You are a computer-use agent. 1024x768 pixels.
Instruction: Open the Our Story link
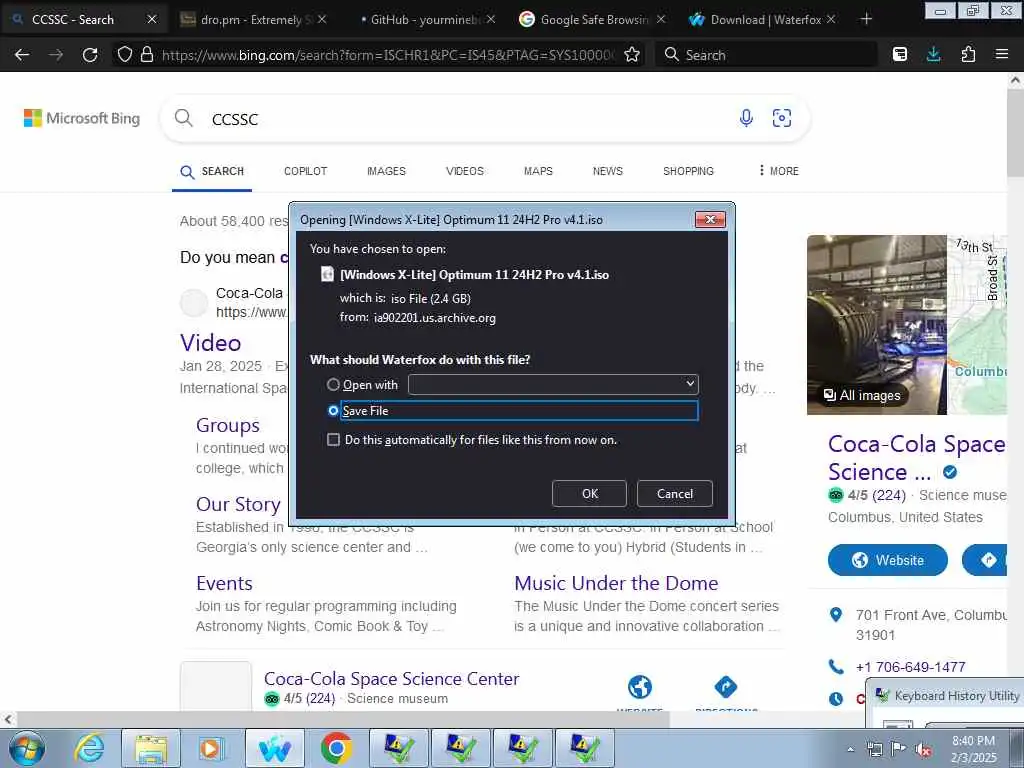238,504
